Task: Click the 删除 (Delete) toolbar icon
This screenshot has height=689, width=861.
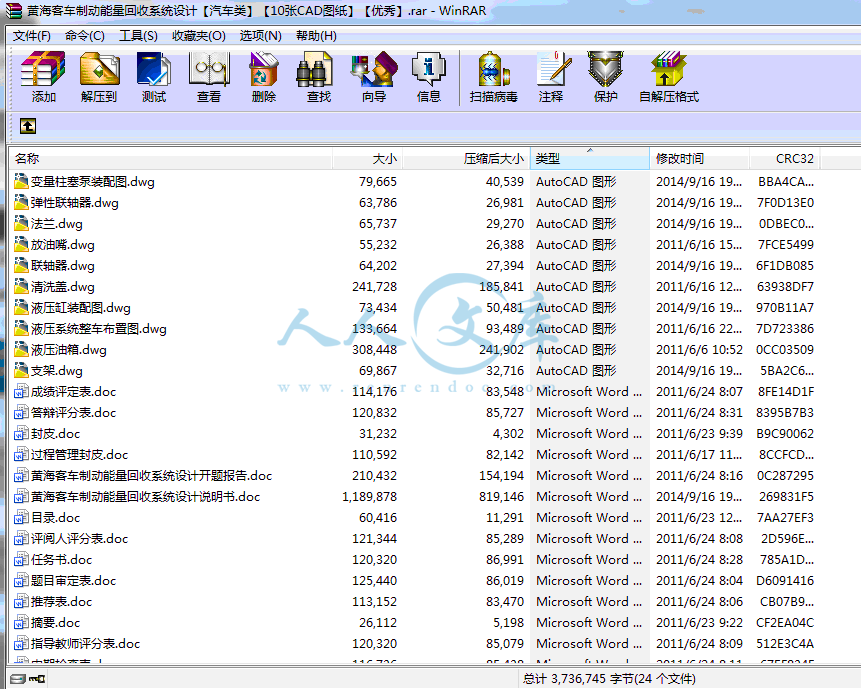Action: pyautogui.click(x=264, y=69)
